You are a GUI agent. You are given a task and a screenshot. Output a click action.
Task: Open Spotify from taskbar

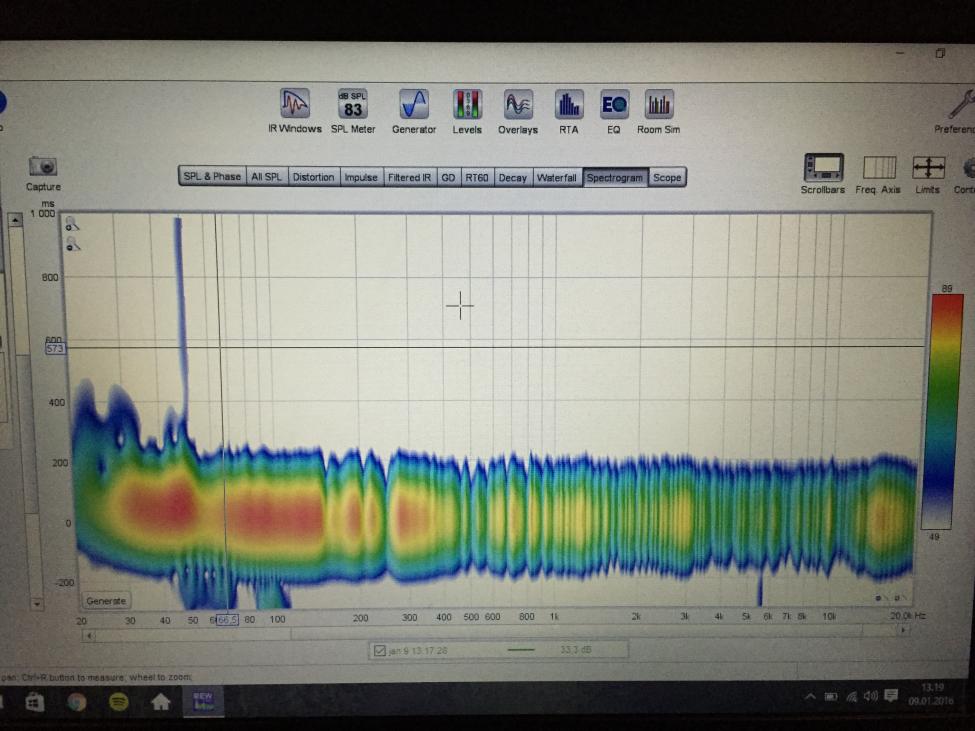(118, 702)
